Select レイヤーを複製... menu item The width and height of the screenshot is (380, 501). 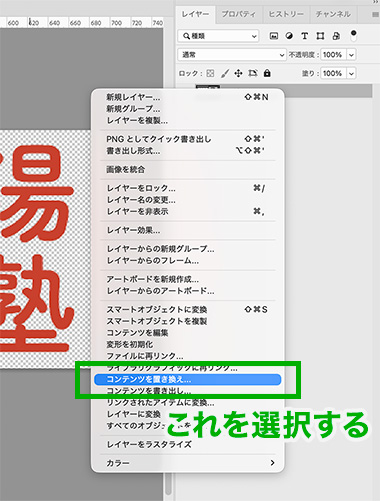click(x=188, y=120)
